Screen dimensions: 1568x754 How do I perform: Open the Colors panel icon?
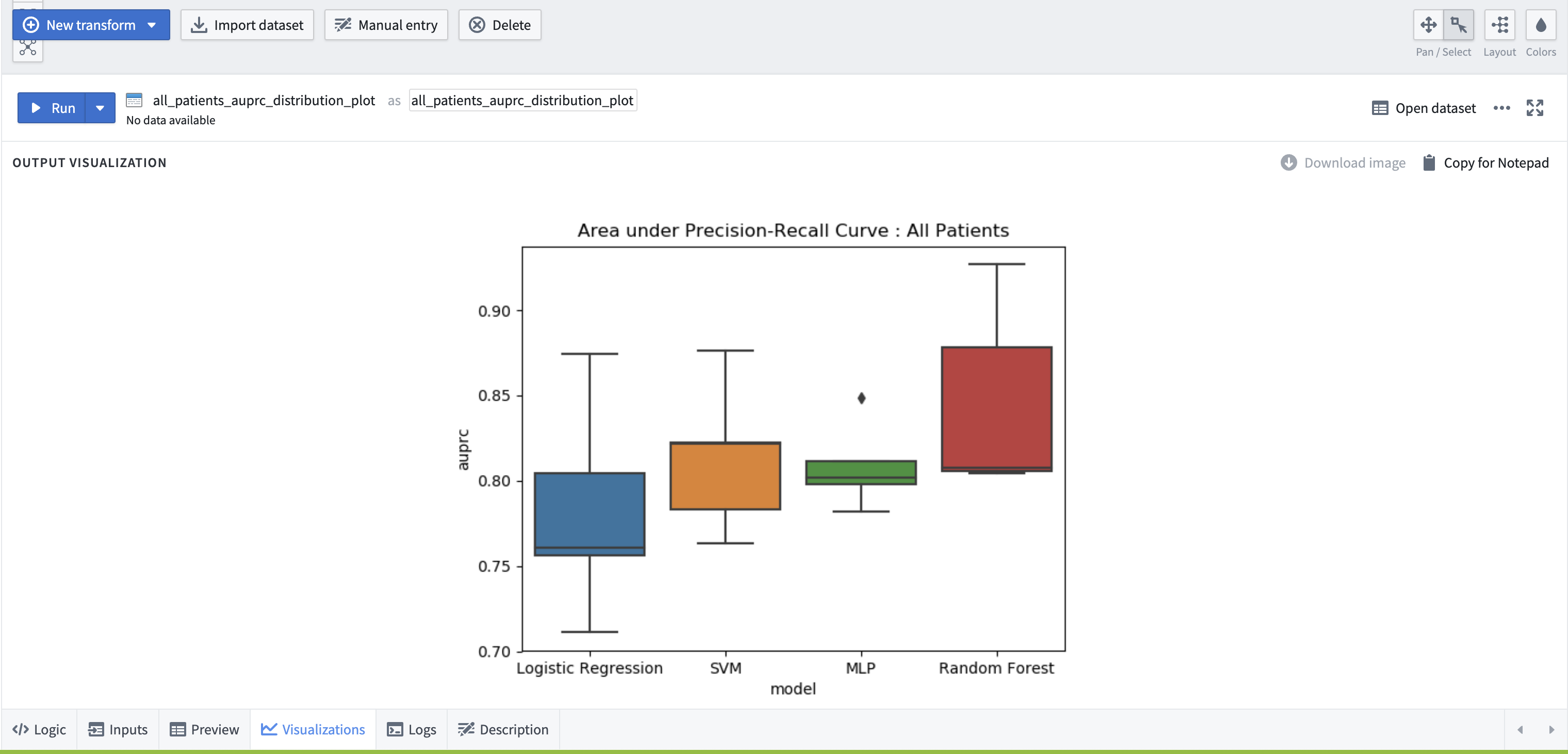click(1541, 25)
